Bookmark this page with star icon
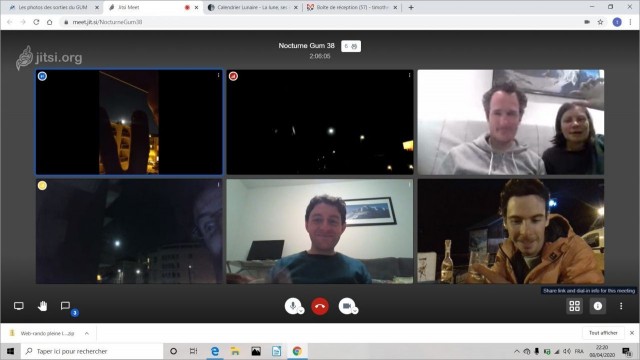Viewport: 640px width, 360px height. coord(600,22)
